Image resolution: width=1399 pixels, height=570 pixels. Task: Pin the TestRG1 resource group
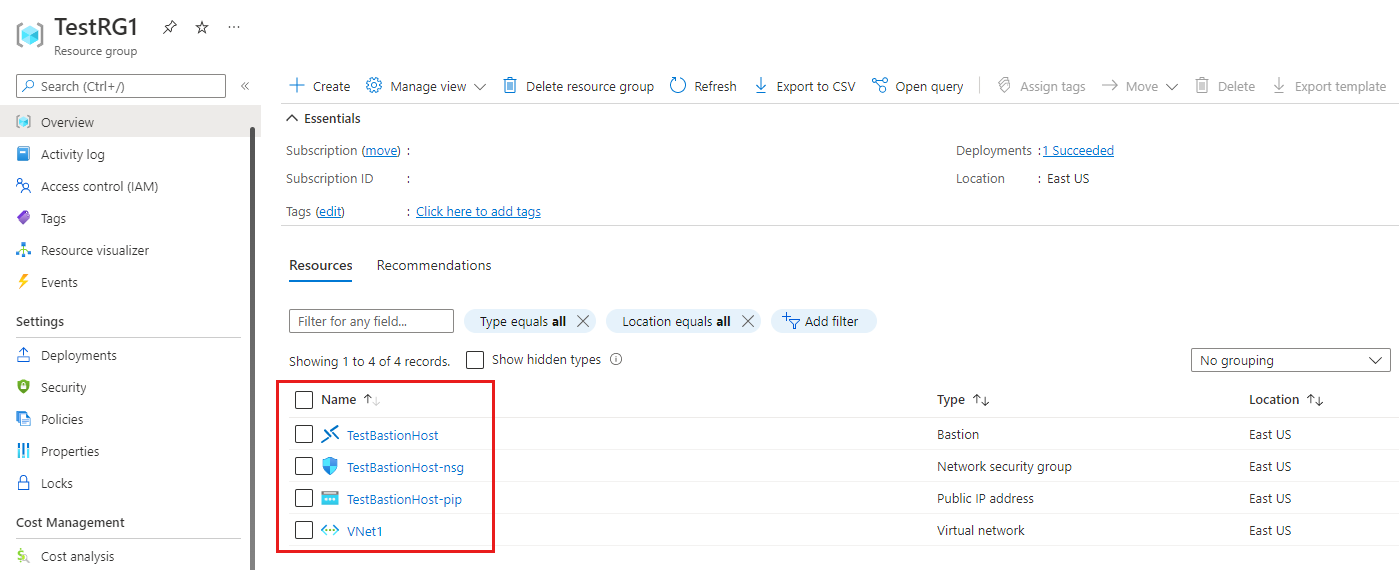coord(170,27)
